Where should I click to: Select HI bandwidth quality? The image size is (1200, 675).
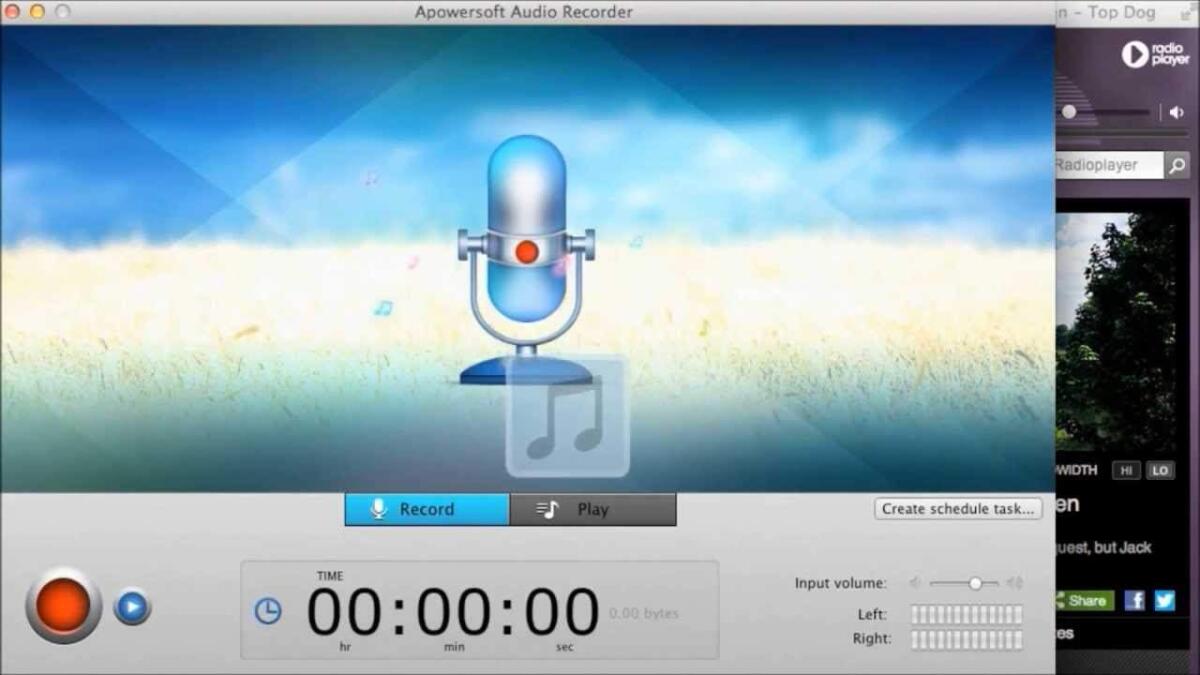[1127, 470]
